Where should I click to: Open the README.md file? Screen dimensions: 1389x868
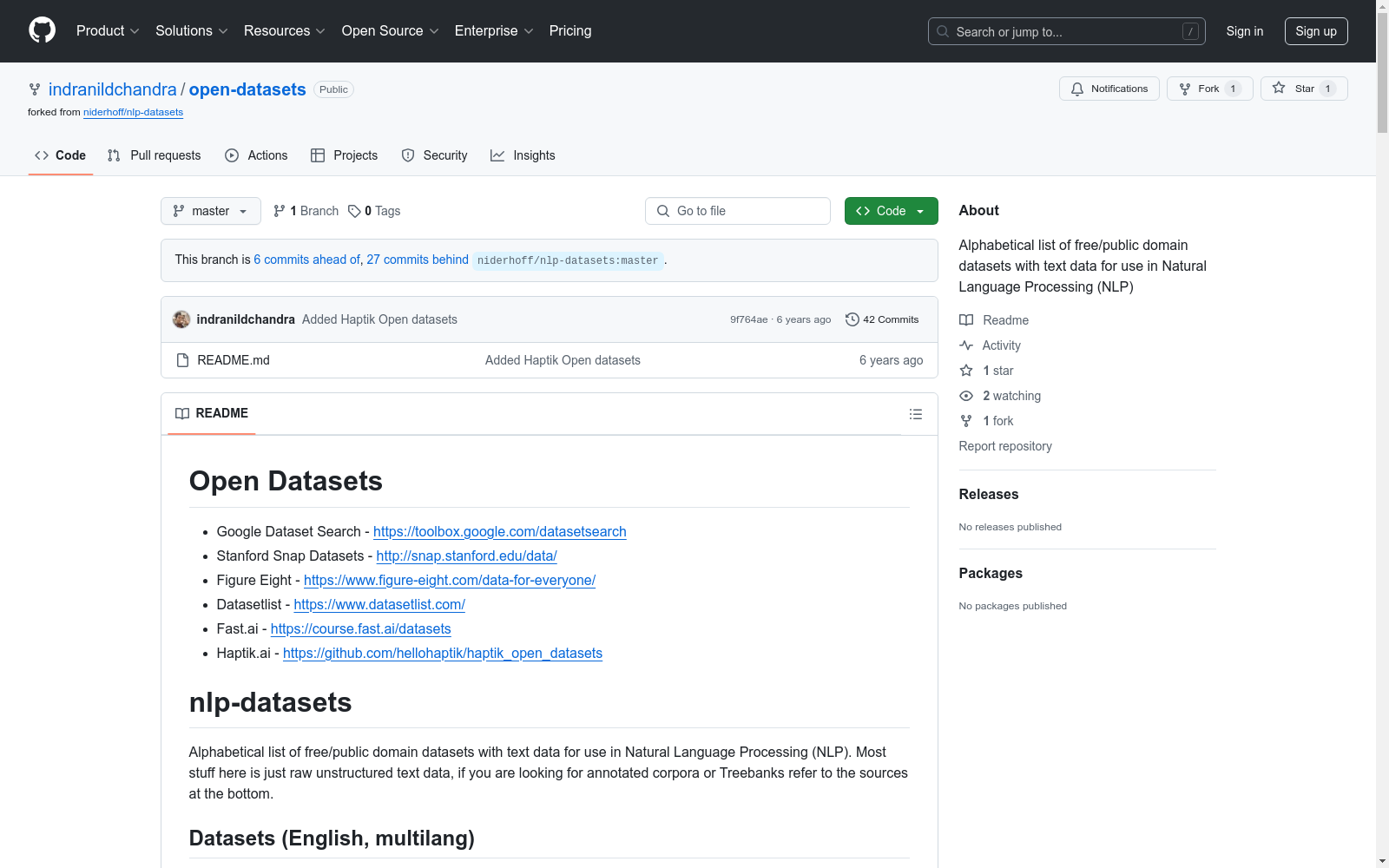tap(234, 360)
